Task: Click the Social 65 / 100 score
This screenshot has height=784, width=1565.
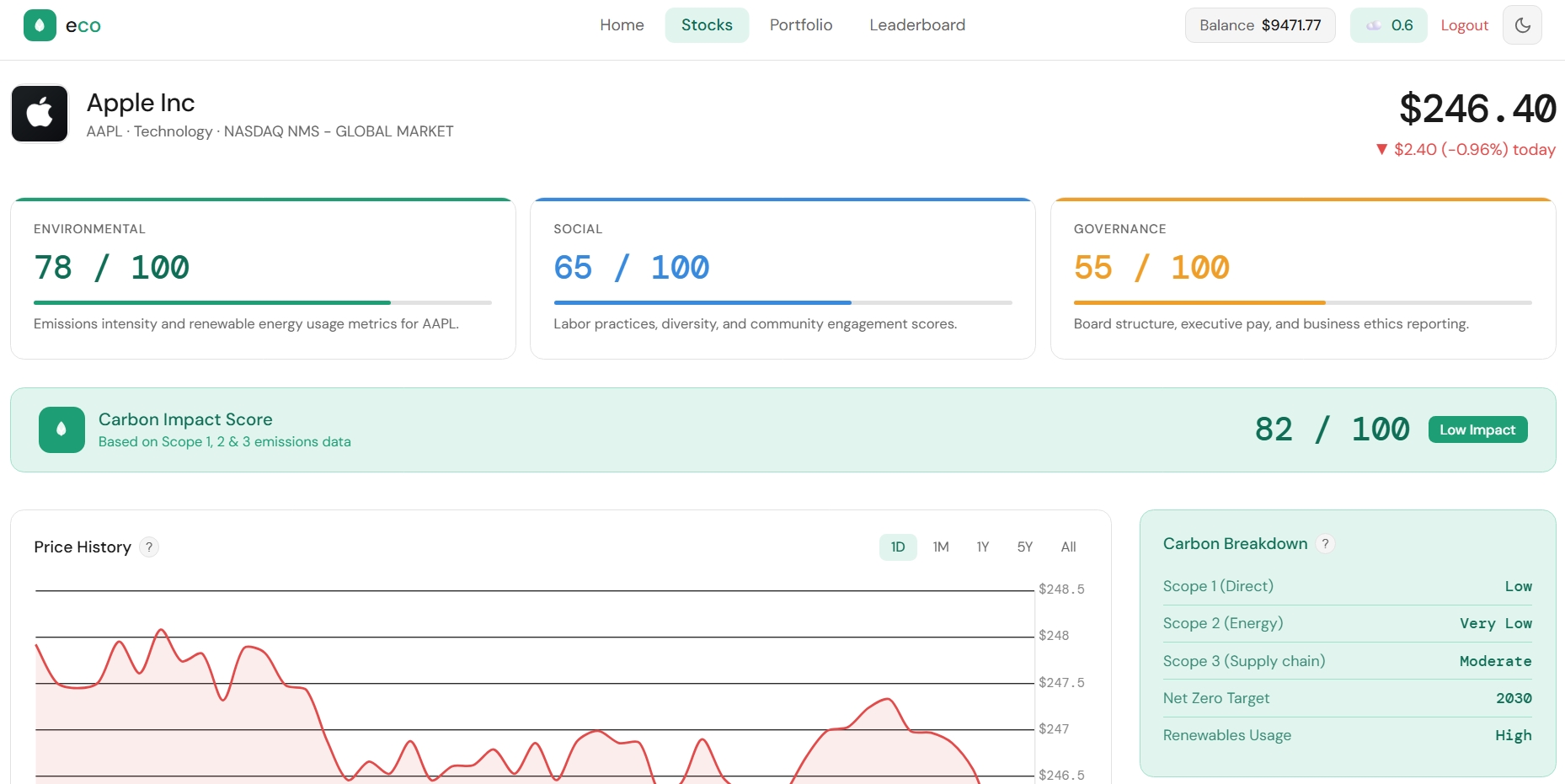Action: [632, 268]
